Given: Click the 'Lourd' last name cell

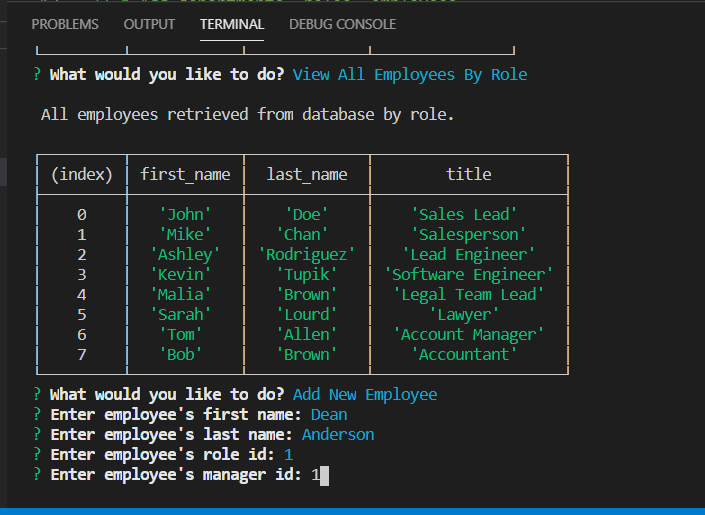Looking at the screenshot, I should point(307,314).
